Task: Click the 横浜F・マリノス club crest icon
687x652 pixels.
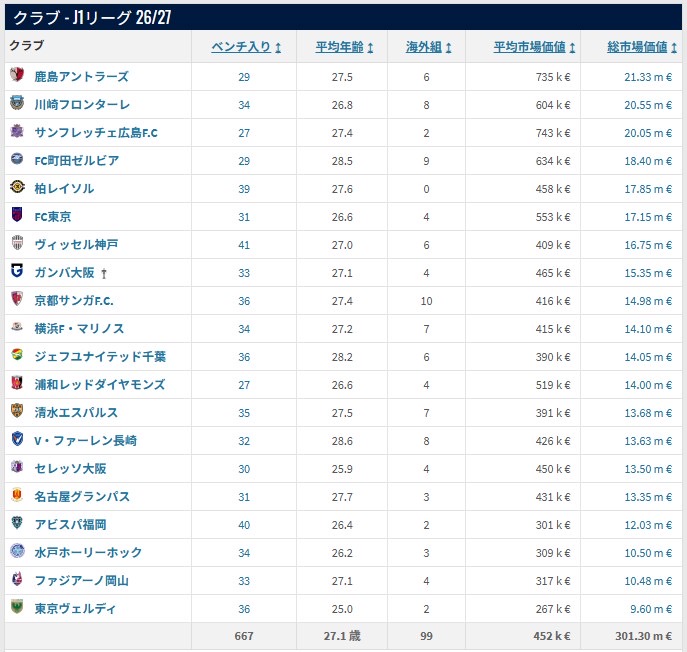Action: click(x=17, y=326)
